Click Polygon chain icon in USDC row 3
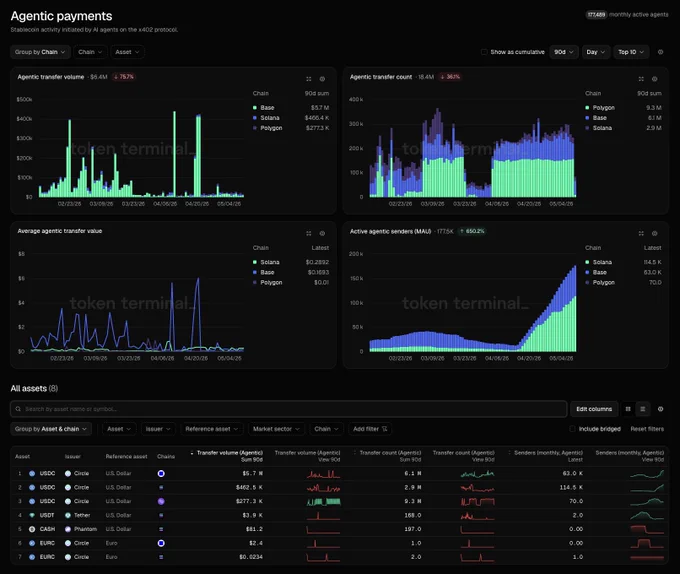This screenshot has width=680, height=574. [161, 501]
